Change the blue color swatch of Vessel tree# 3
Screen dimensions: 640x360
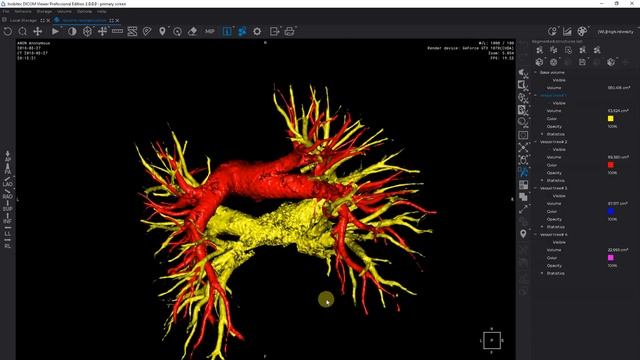pos(611,211)
